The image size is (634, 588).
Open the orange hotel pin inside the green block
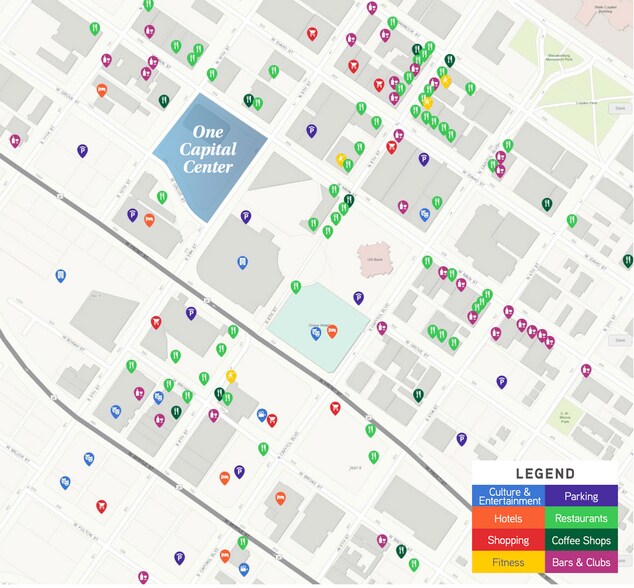tap(332, 331)
